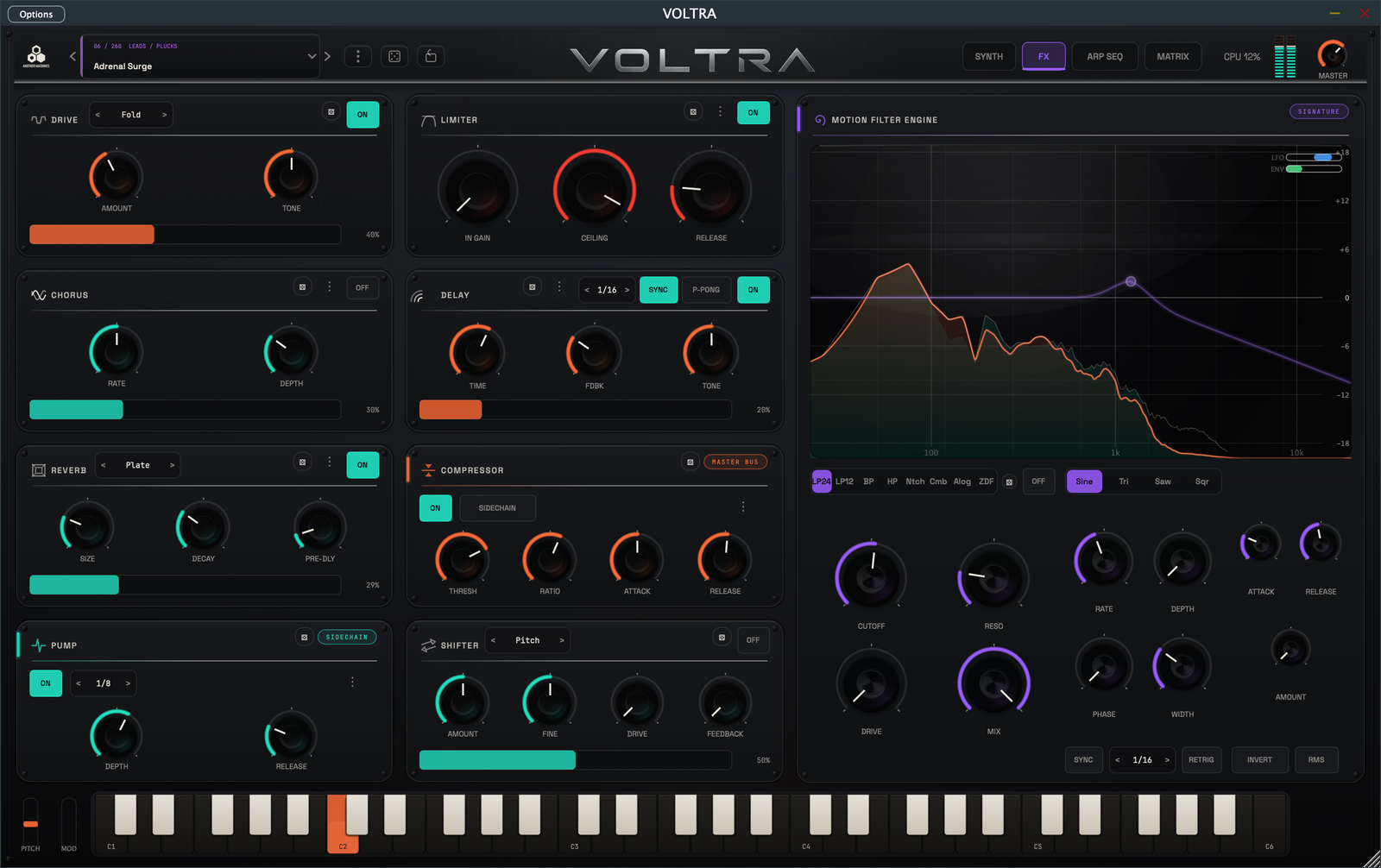Choose next Delay division after 1/16

click(x=627, y=290)
